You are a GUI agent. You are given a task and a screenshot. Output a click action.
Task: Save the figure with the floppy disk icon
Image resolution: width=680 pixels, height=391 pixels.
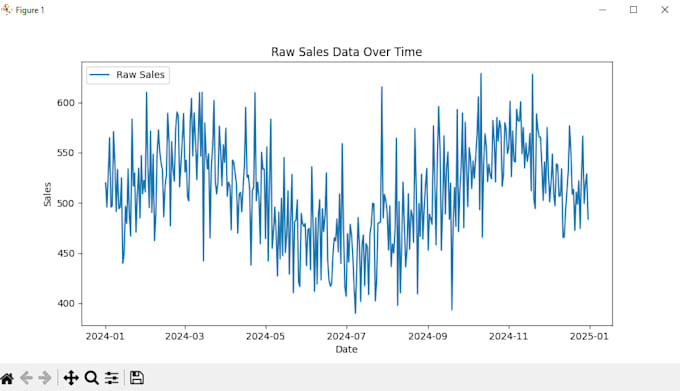[x=137, y=378]
